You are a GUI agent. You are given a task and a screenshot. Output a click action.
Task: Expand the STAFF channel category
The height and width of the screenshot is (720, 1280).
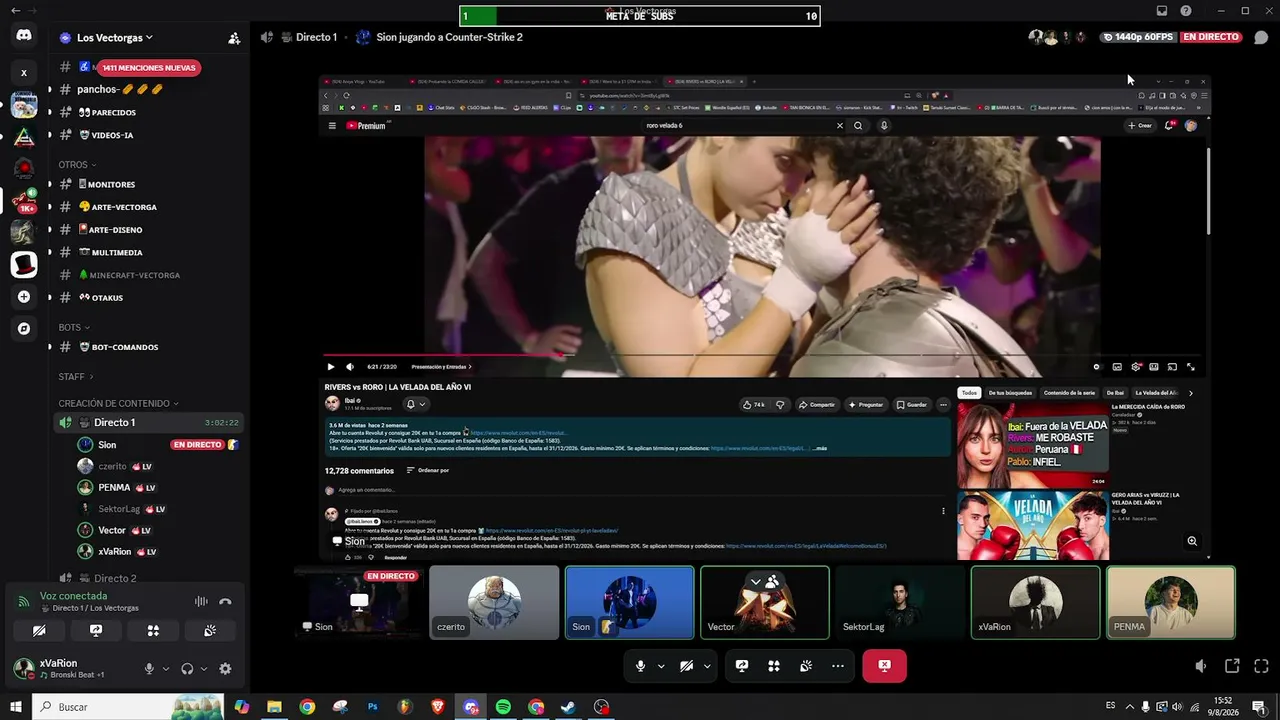(76, 377)
